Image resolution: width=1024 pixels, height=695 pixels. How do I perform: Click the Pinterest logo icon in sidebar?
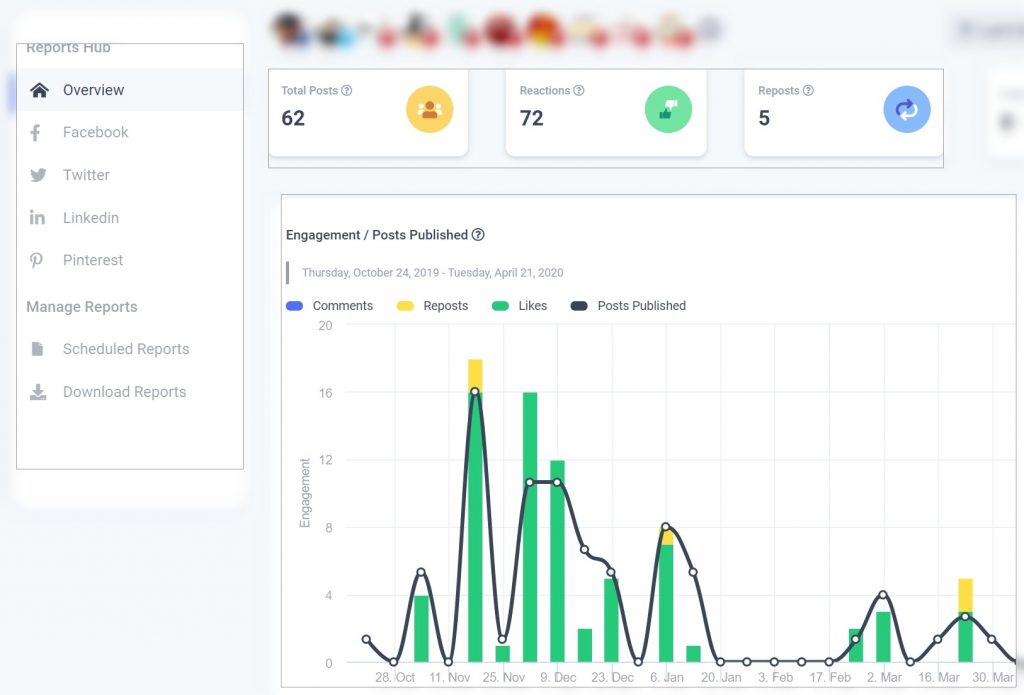click(37, 260)
